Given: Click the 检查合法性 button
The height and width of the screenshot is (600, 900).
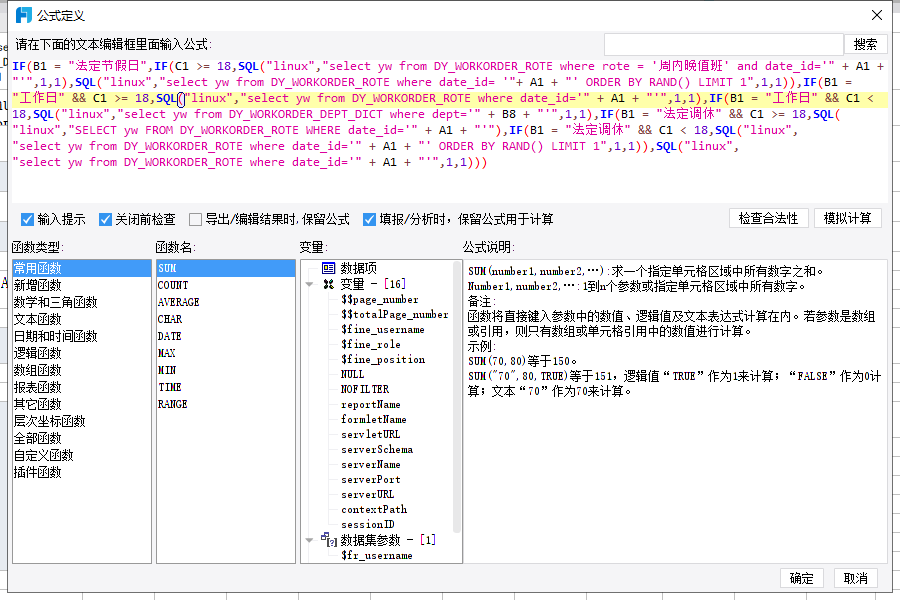Looking at the screenshot, I should pos(768,218).
